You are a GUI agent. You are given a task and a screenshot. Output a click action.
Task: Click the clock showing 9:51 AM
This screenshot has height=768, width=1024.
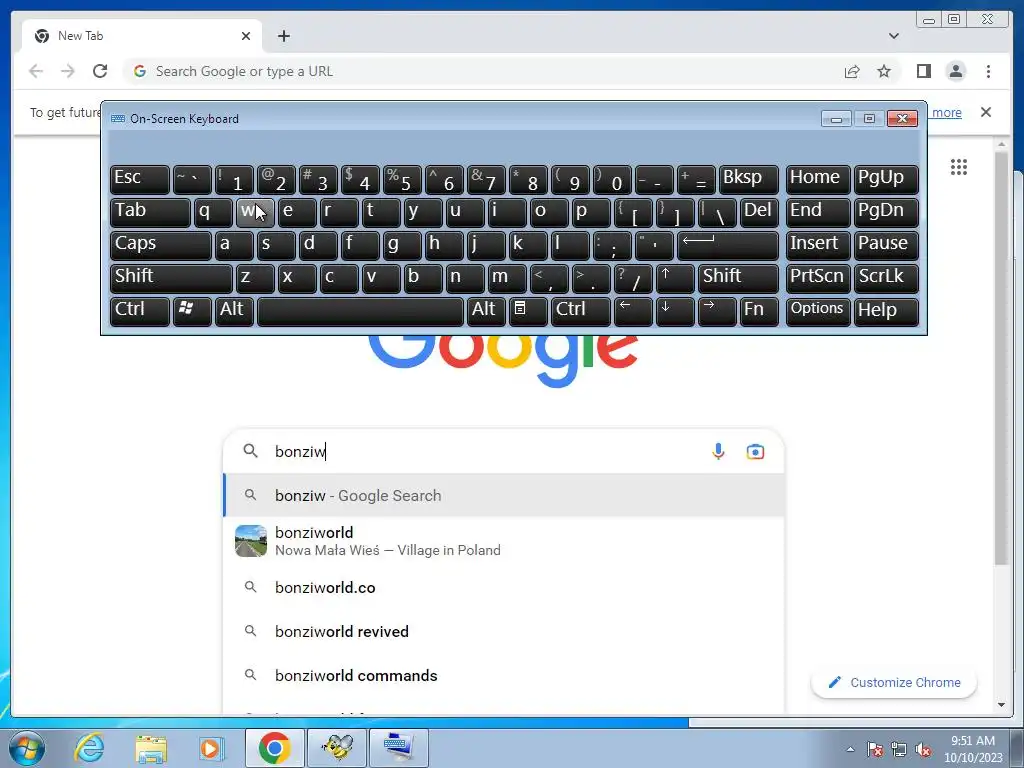(972, 741)
